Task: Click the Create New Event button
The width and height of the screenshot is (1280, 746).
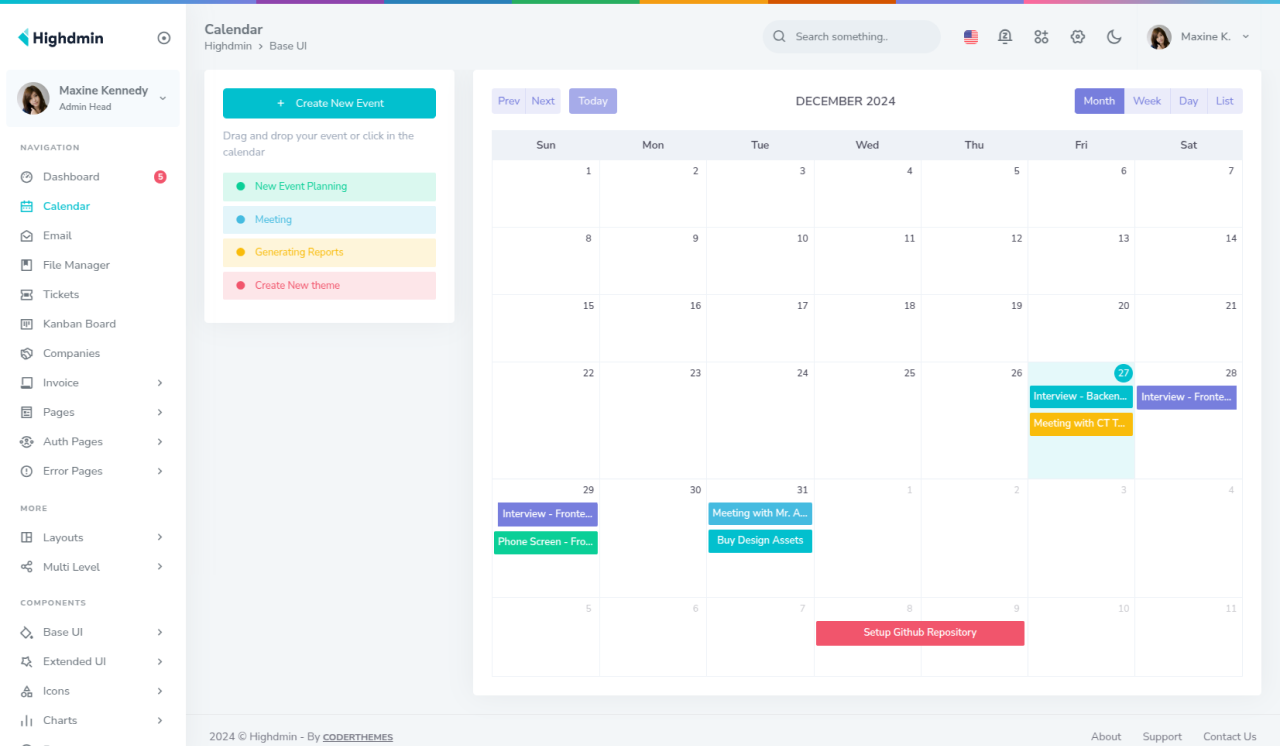Action: point(329,103)
